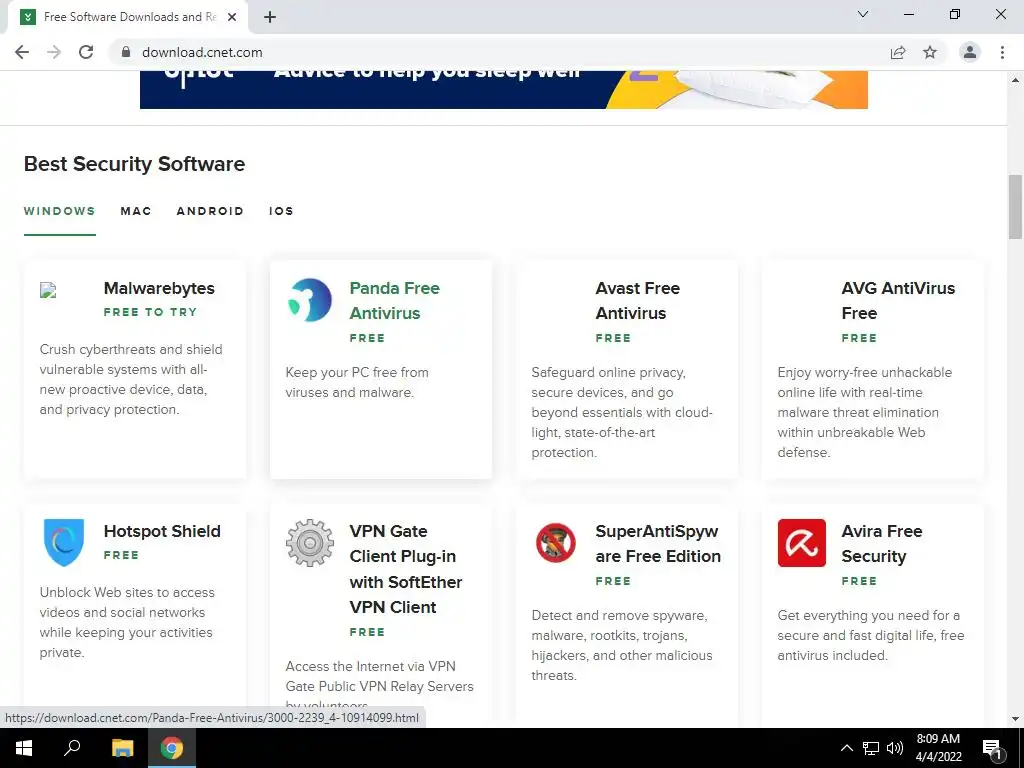Click the Free Software Downloads browser tab
The image size is (1024, 768).
point(127,17)
